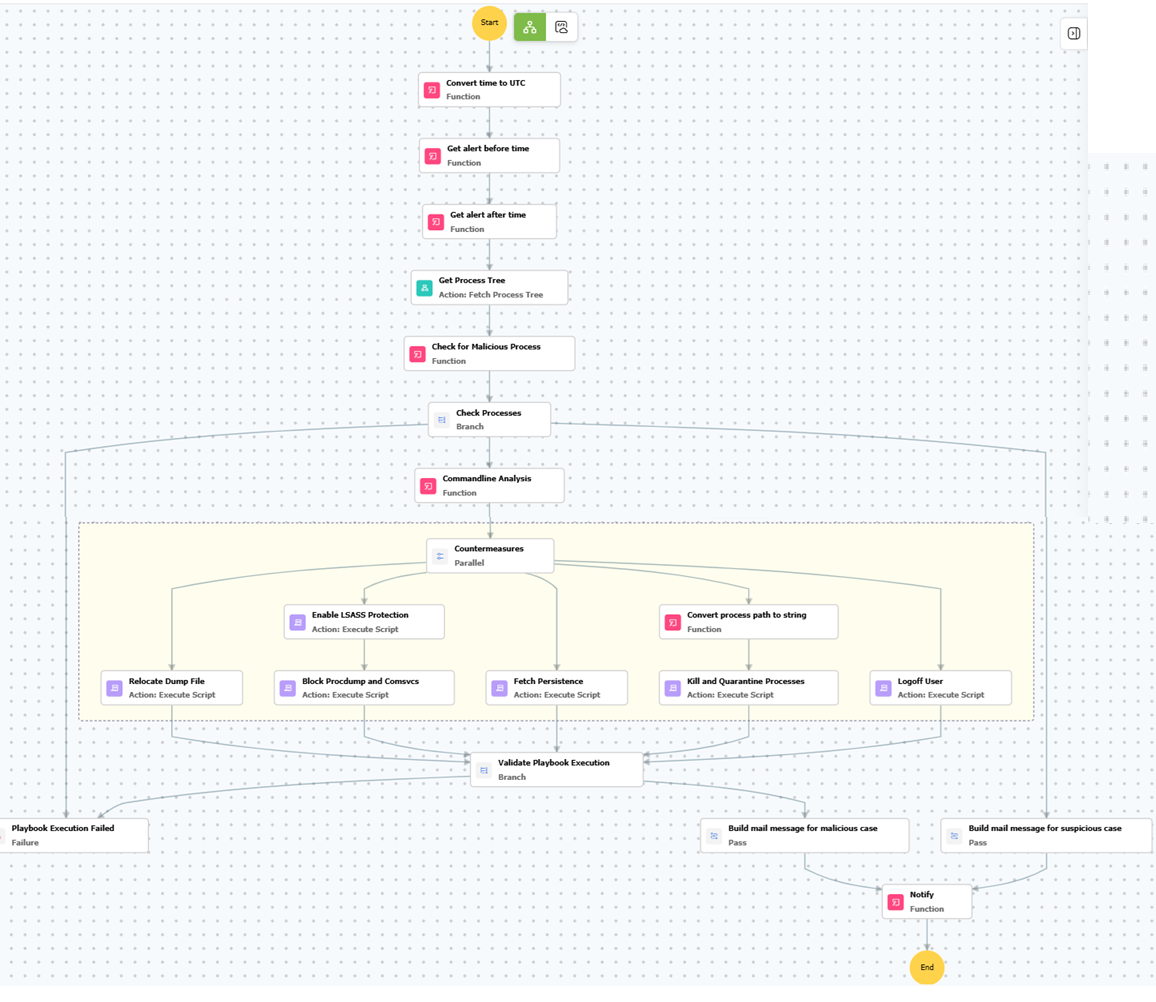Viewport: 1156px width, 1002px height.
Task: Click the Get alert after time function icon
Action: [x=436, y=222]
